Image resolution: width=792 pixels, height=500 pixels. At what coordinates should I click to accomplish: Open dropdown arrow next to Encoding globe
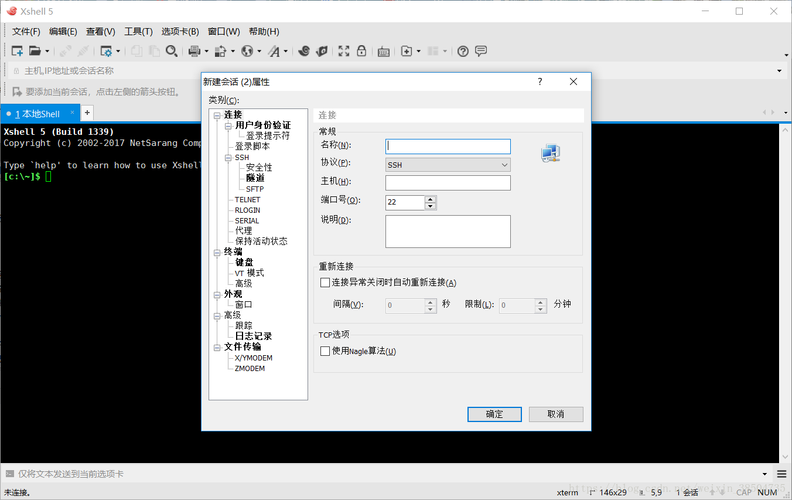coord(259,51)
